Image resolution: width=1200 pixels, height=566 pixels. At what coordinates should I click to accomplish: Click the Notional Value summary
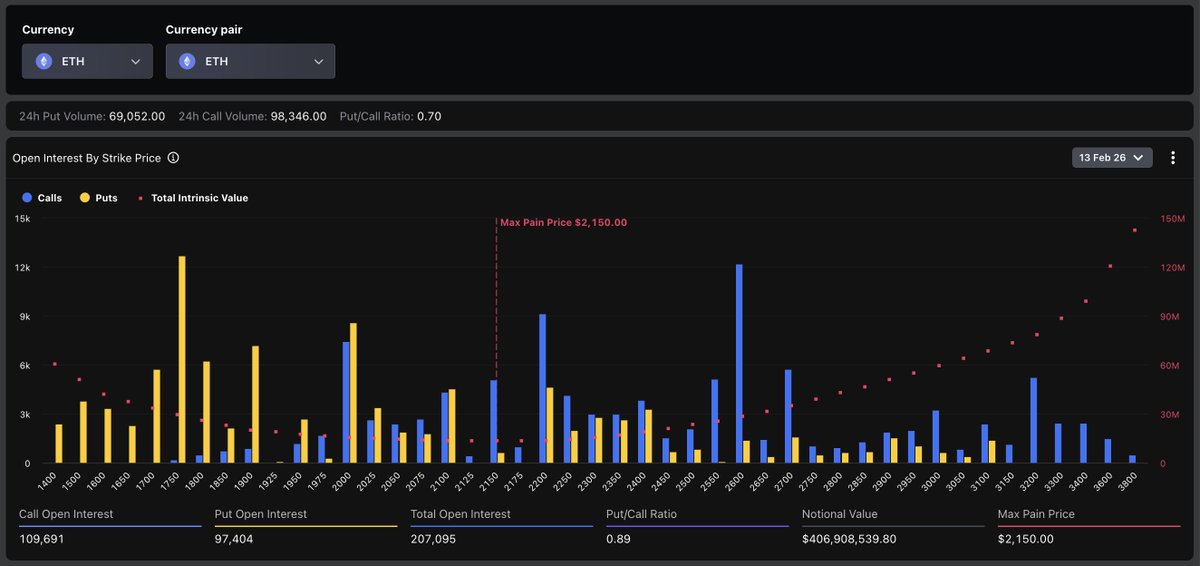point(840,514)
